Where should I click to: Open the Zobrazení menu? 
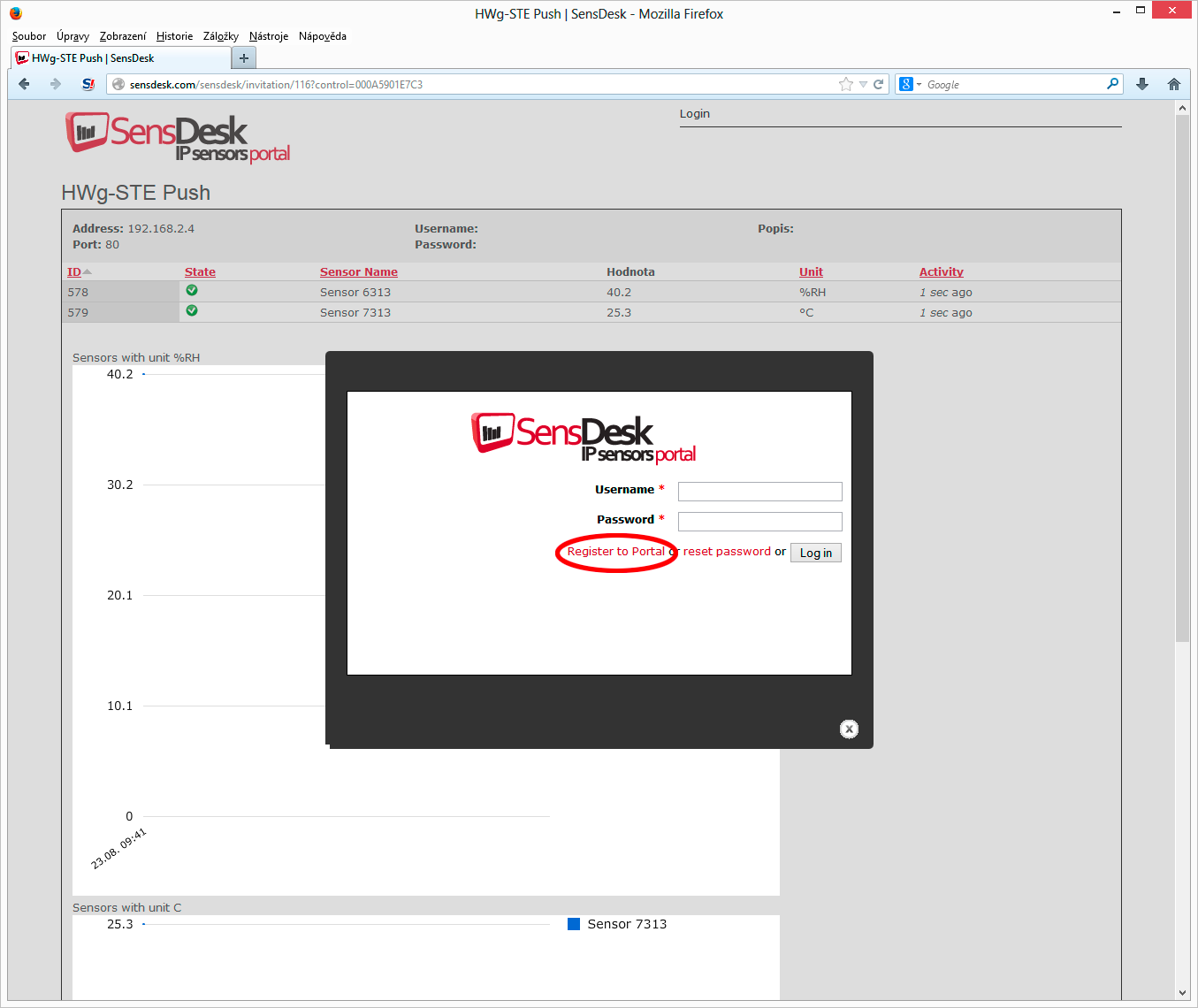click(x=123, y=36)
